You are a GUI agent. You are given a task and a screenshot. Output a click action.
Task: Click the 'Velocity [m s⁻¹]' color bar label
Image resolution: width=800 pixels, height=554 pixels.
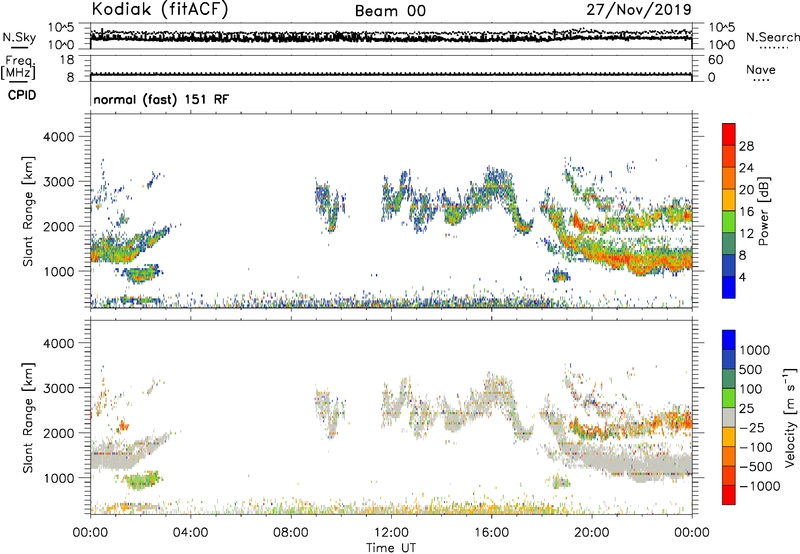tap(790, 417)
